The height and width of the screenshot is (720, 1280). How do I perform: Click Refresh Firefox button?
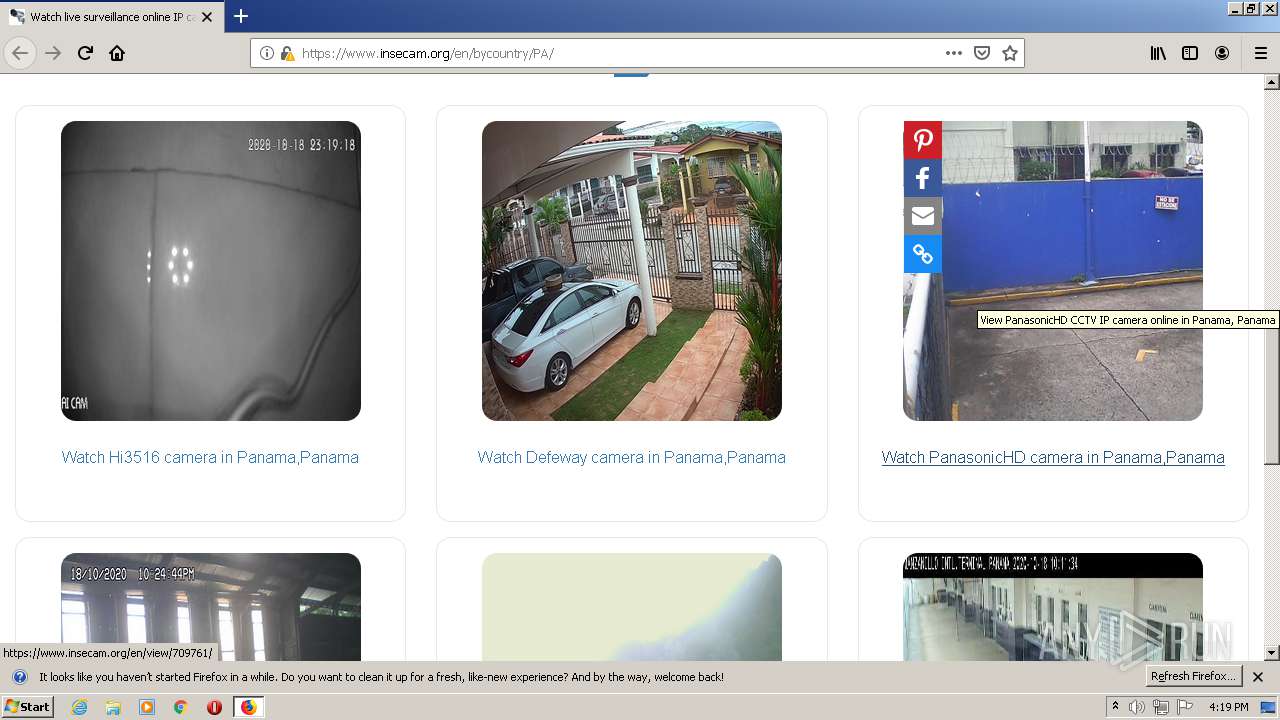click(1194, 676)
